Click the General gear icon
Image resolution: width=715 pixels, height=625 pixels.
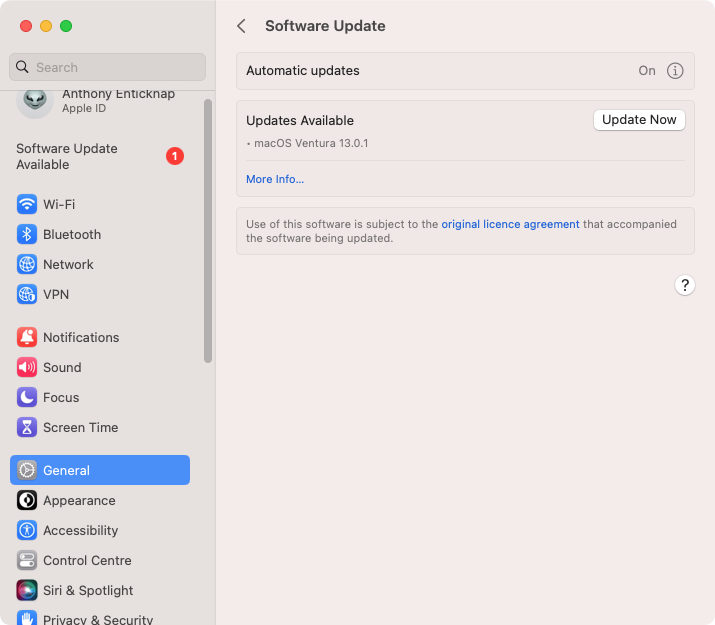tap(27, 470)
